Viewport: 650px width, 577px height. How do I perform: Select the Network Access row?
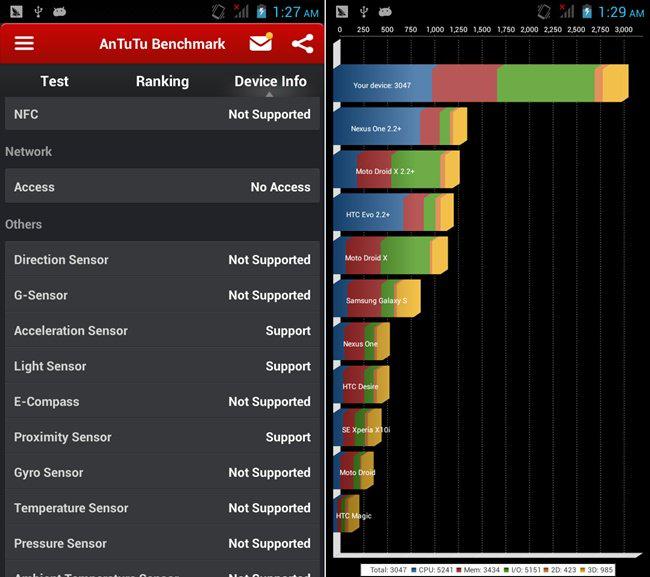[x=162, y=187]
